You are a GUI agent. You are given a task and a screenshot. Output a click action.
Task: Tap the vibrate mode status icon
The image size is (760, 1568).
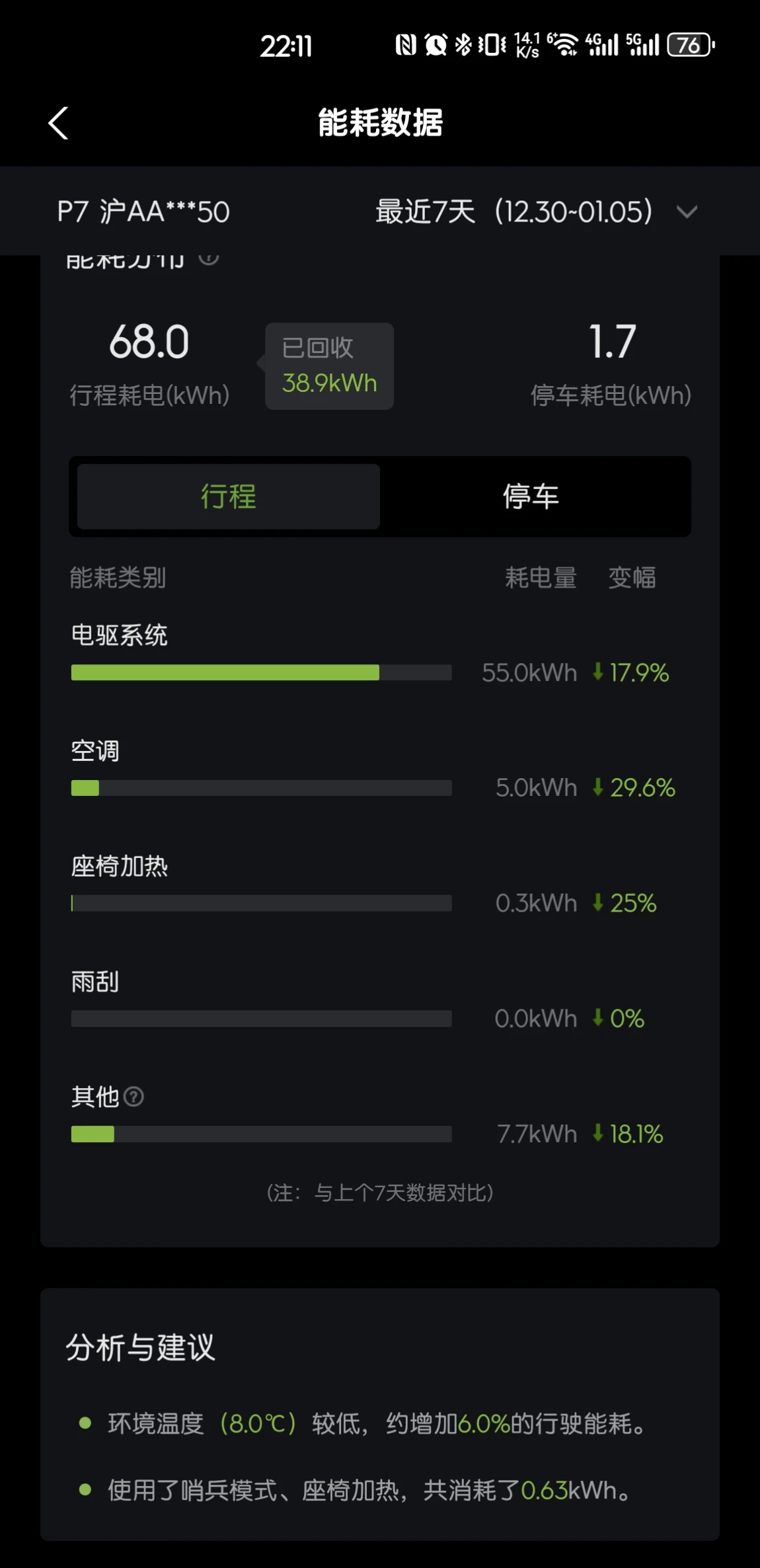click(492, 45)
